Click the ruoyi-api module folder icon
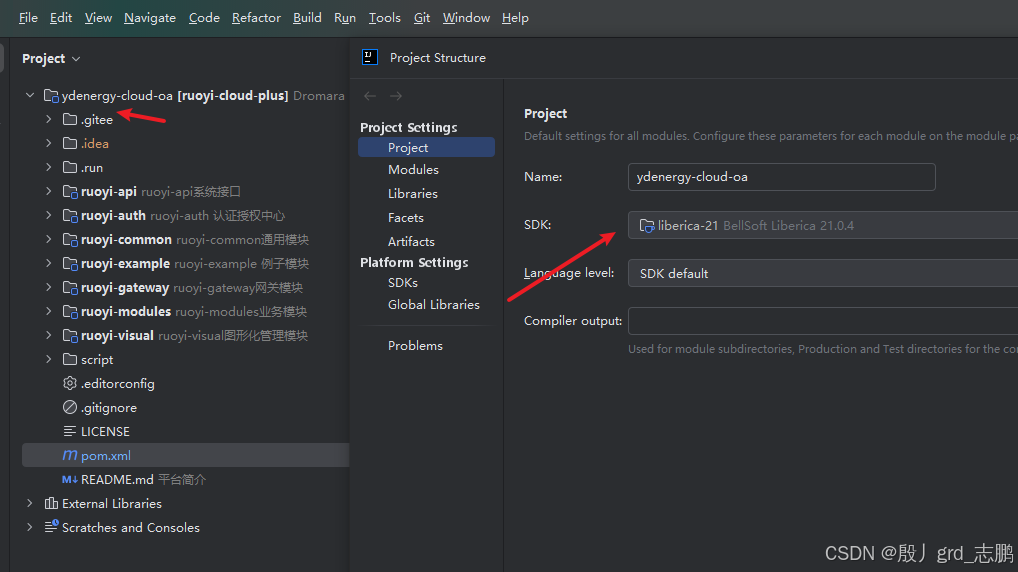This screenshot has width=1018, height=572. [x=70, y=192]
